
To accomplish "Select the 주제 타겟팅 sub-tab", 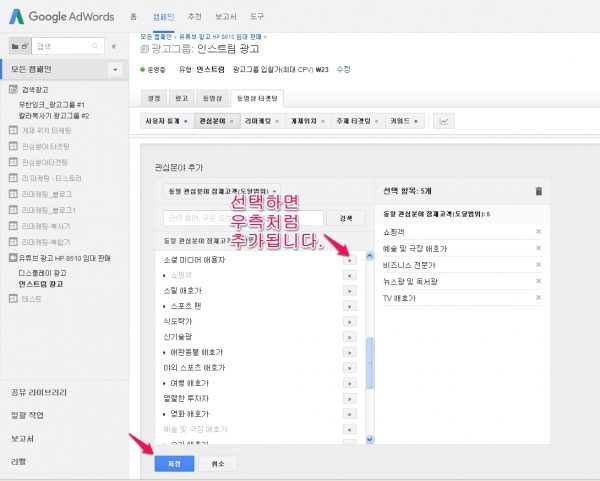I will [x=358, y=121].
